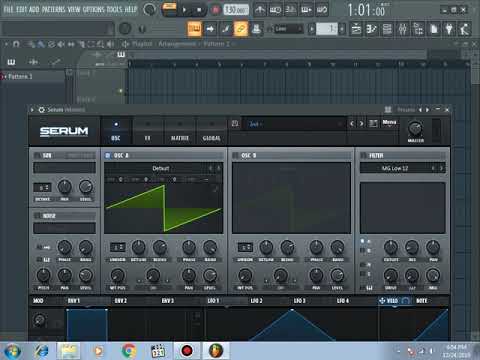This screenshot has width=480, height=360.
Task: Open the Channel rack via toolbar icon
Action: 387,29
